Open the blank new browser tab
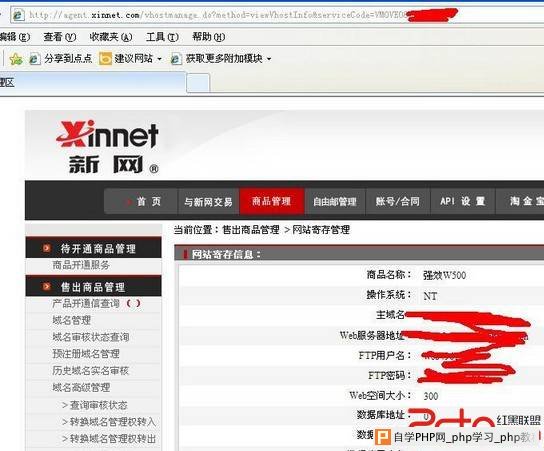The image size is (544, 451). 198,83
